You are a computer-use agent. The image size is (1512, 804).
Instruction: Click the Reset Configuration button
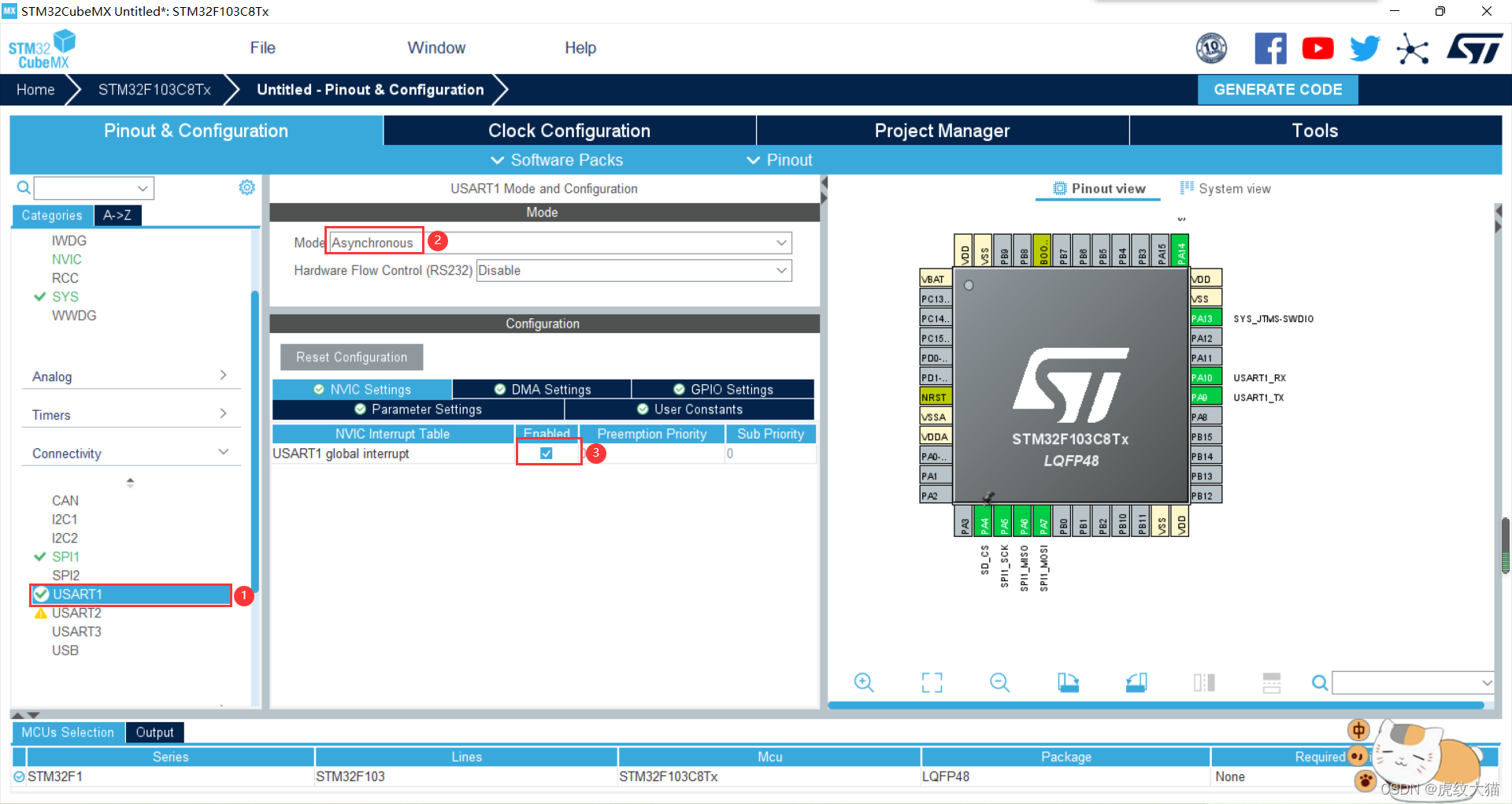click(x=351, y=357)
